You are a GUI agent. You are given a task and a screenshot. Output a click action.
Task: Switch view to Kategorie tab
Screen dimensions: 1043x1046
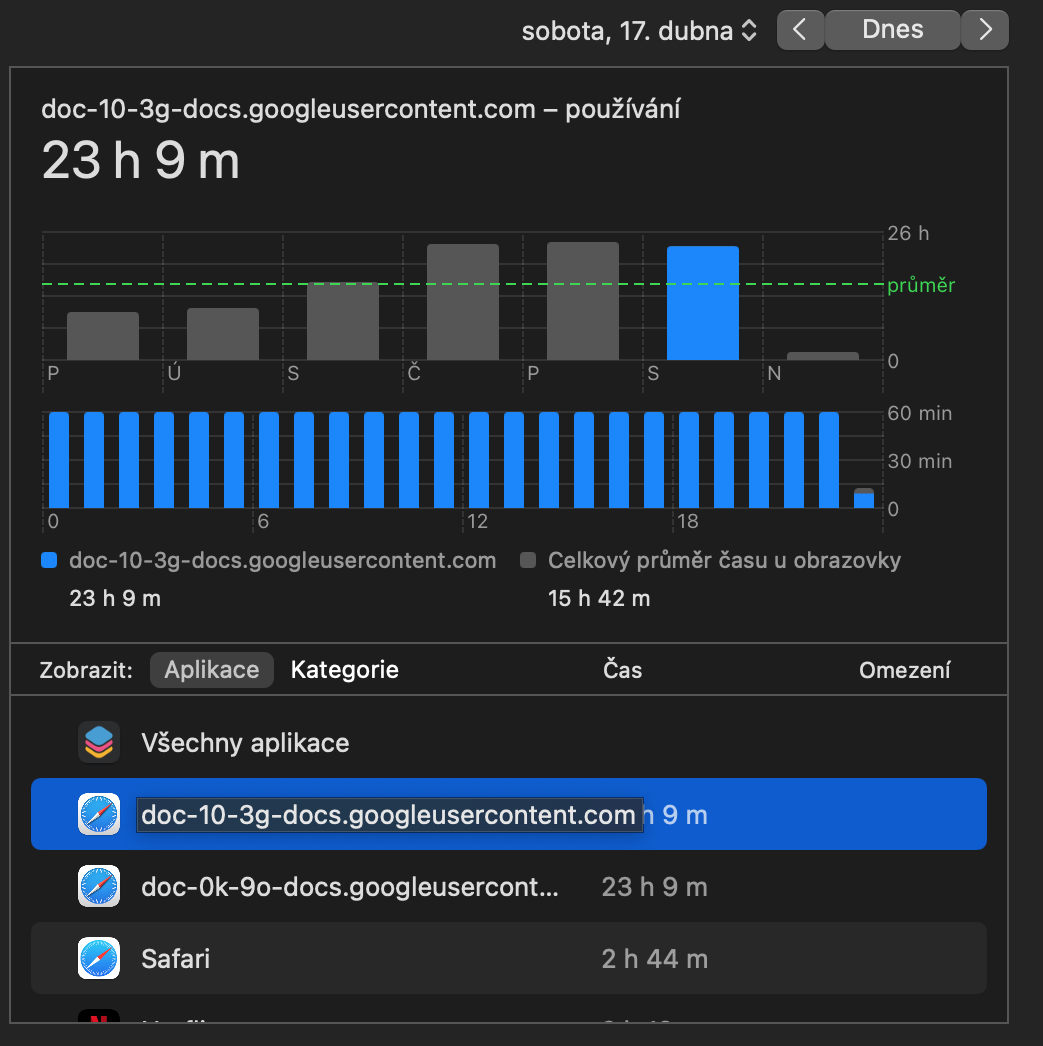tap(345, 670)
